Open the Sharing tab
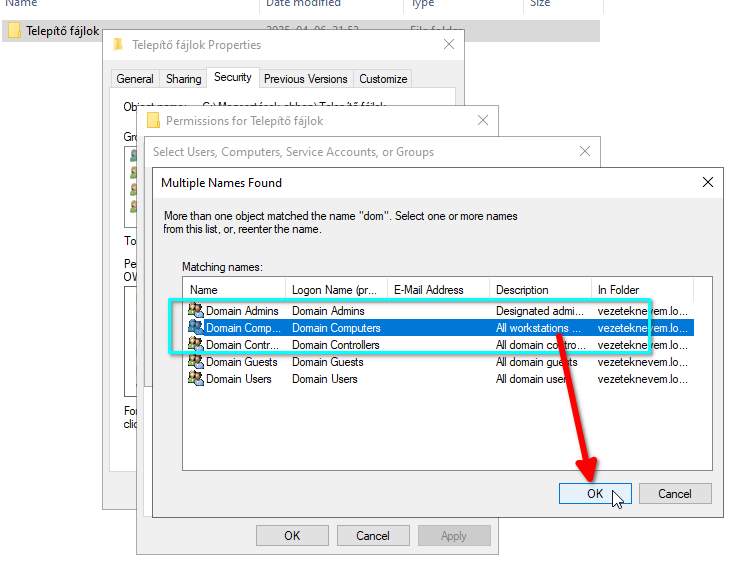Viewport: 739px width, 565px height. (183, 79)
